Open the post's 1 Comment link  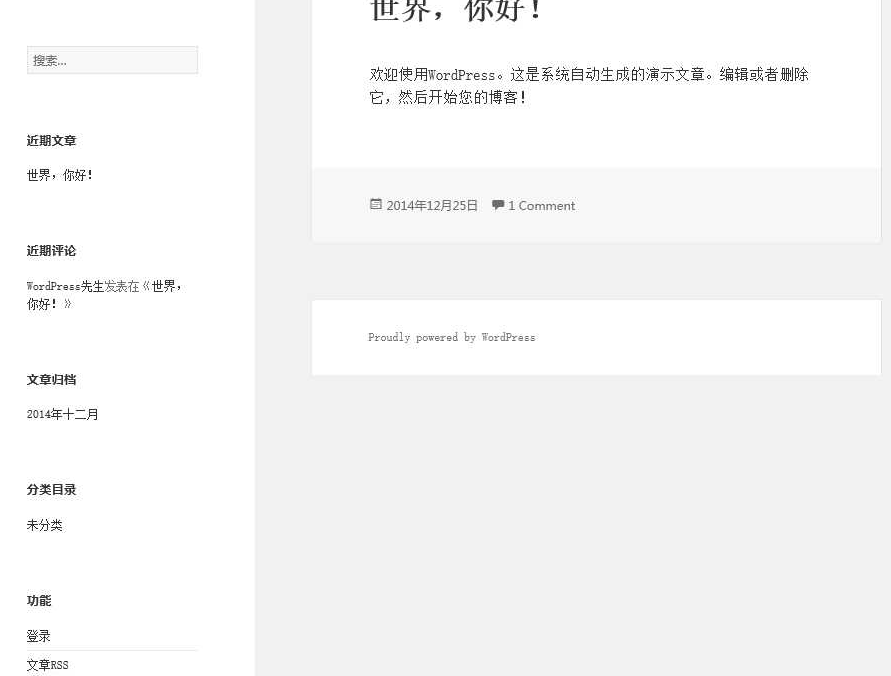pyautogui.click(x=541, y=205)
